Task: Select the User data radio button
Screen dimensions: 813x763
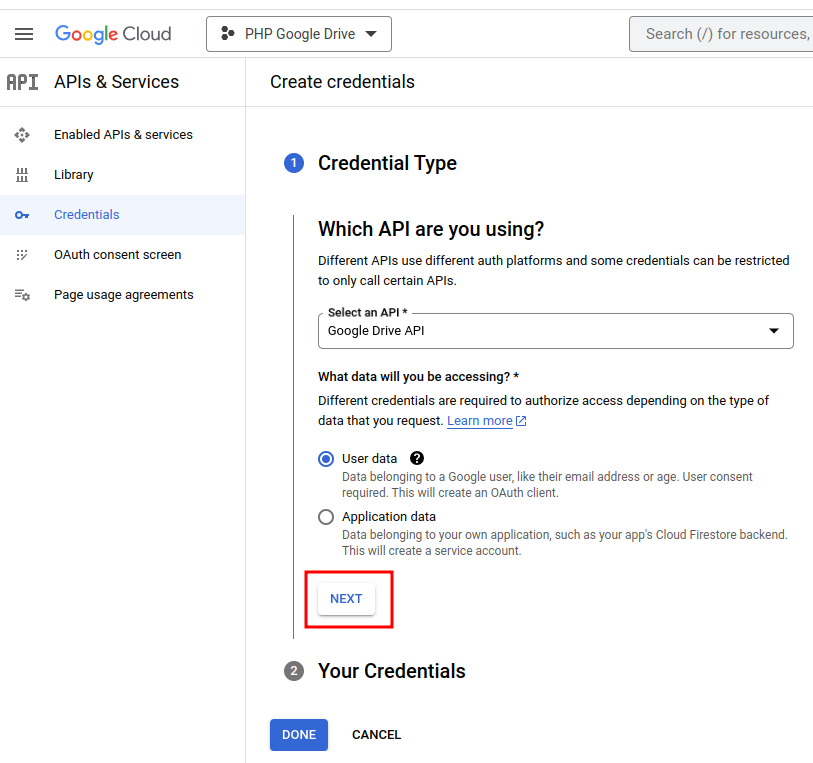Action: pyautogui.click(x=326, y=459)
